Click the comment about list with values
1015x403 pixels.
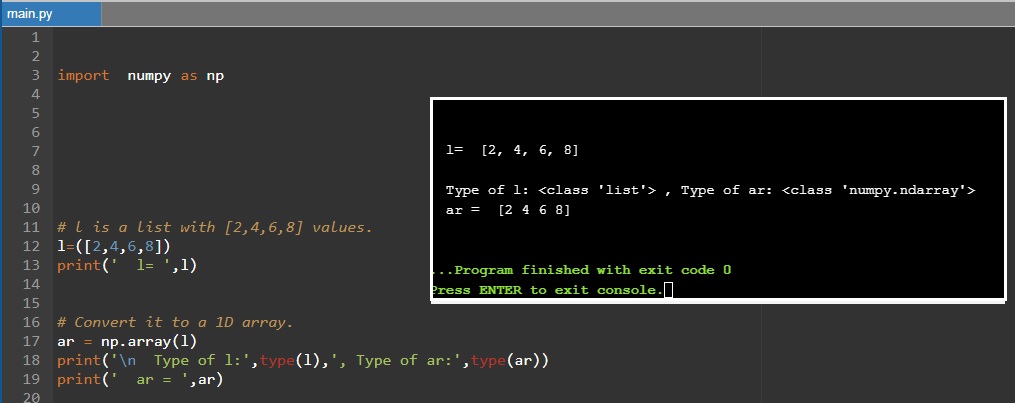click(215, 227)
